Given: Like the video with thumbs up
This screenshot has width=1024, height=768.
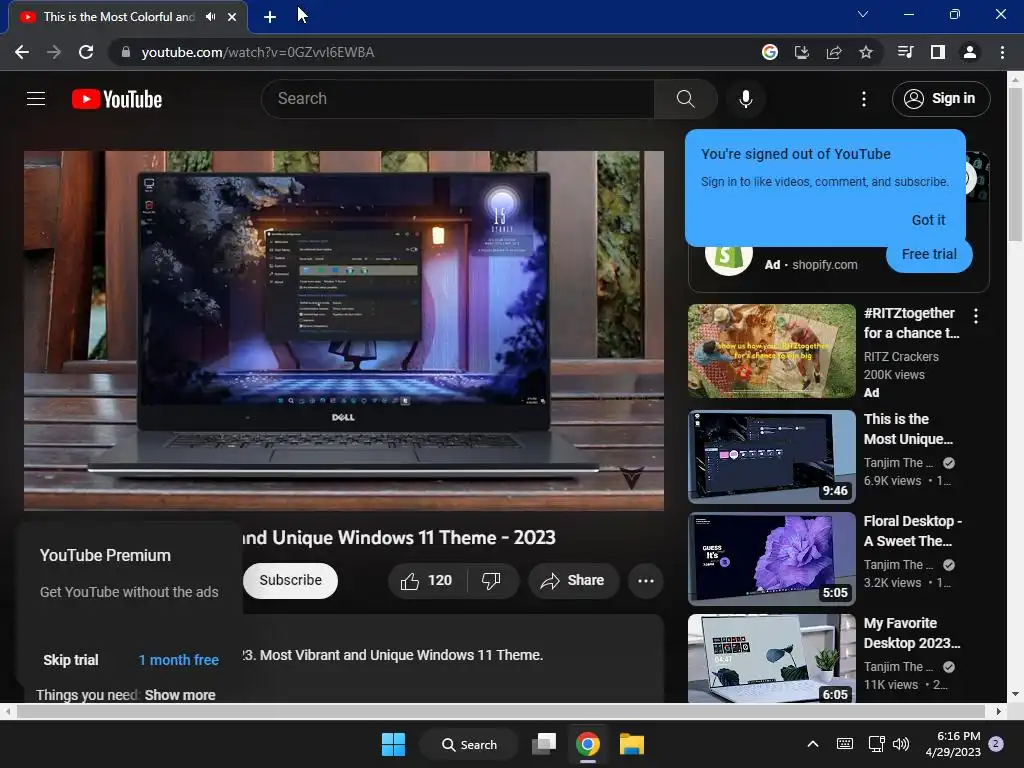Looking at the screenshot, I should coord(427,581).
